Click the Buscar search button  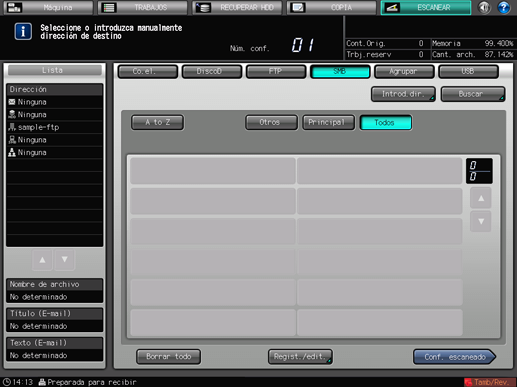[473, 94]
